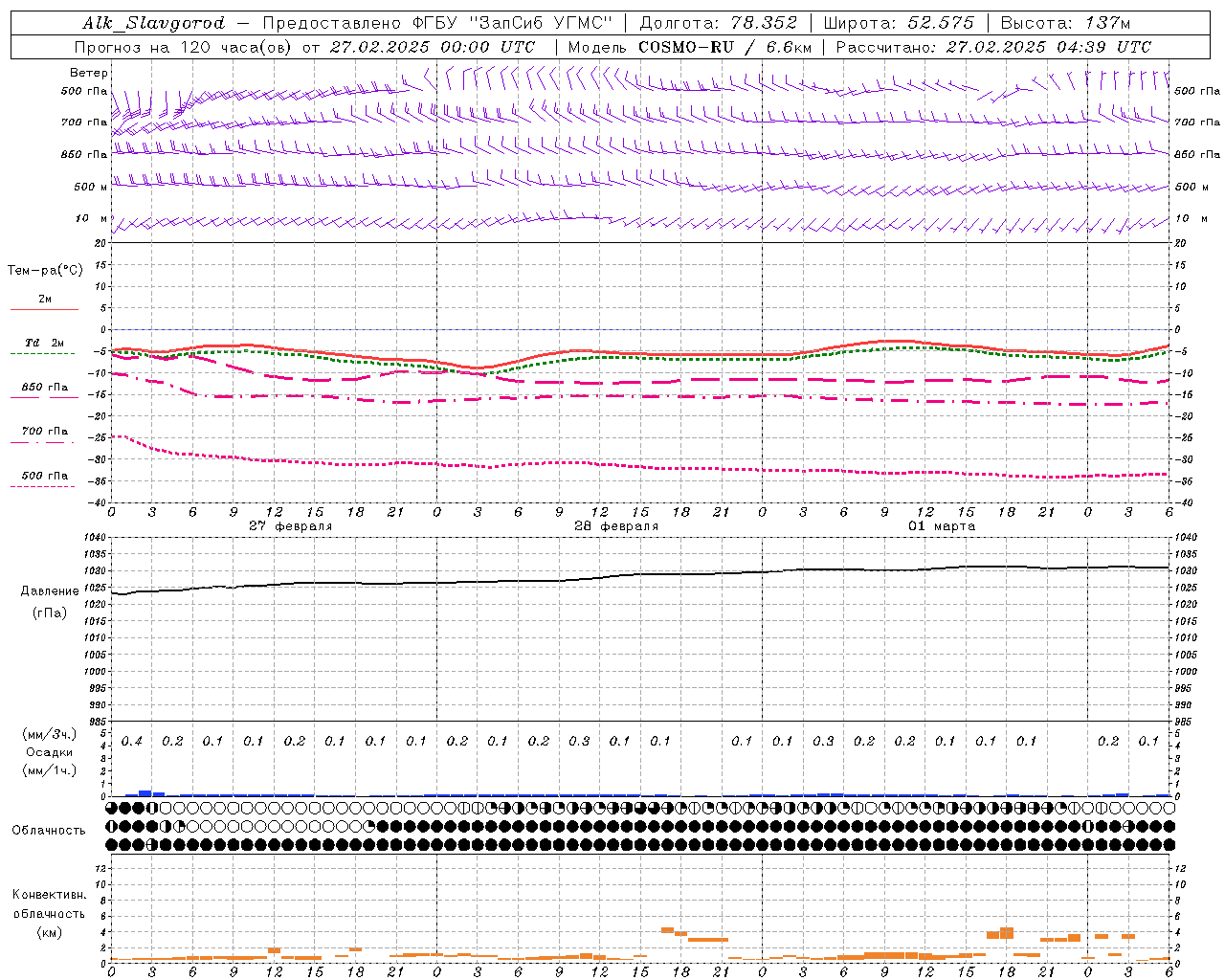Click the '01 марта' date label

pyautogui.click(x=942, y=526)
